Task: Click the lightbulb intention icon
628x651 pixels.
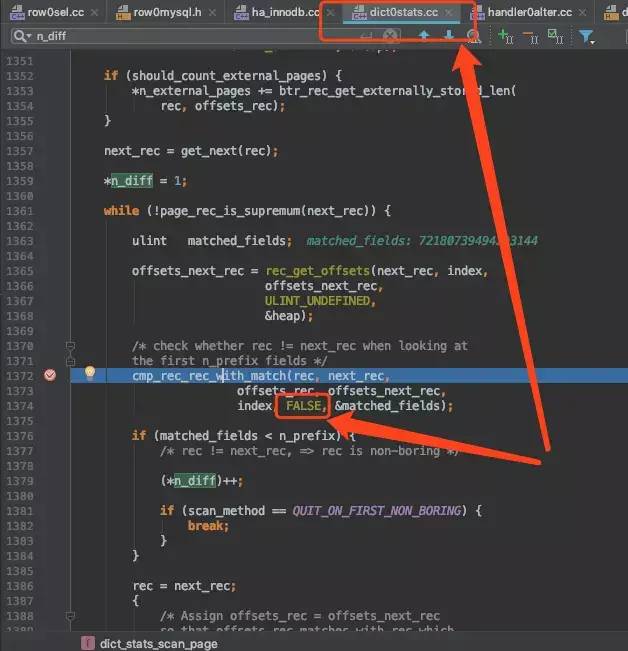Action: 90,373
